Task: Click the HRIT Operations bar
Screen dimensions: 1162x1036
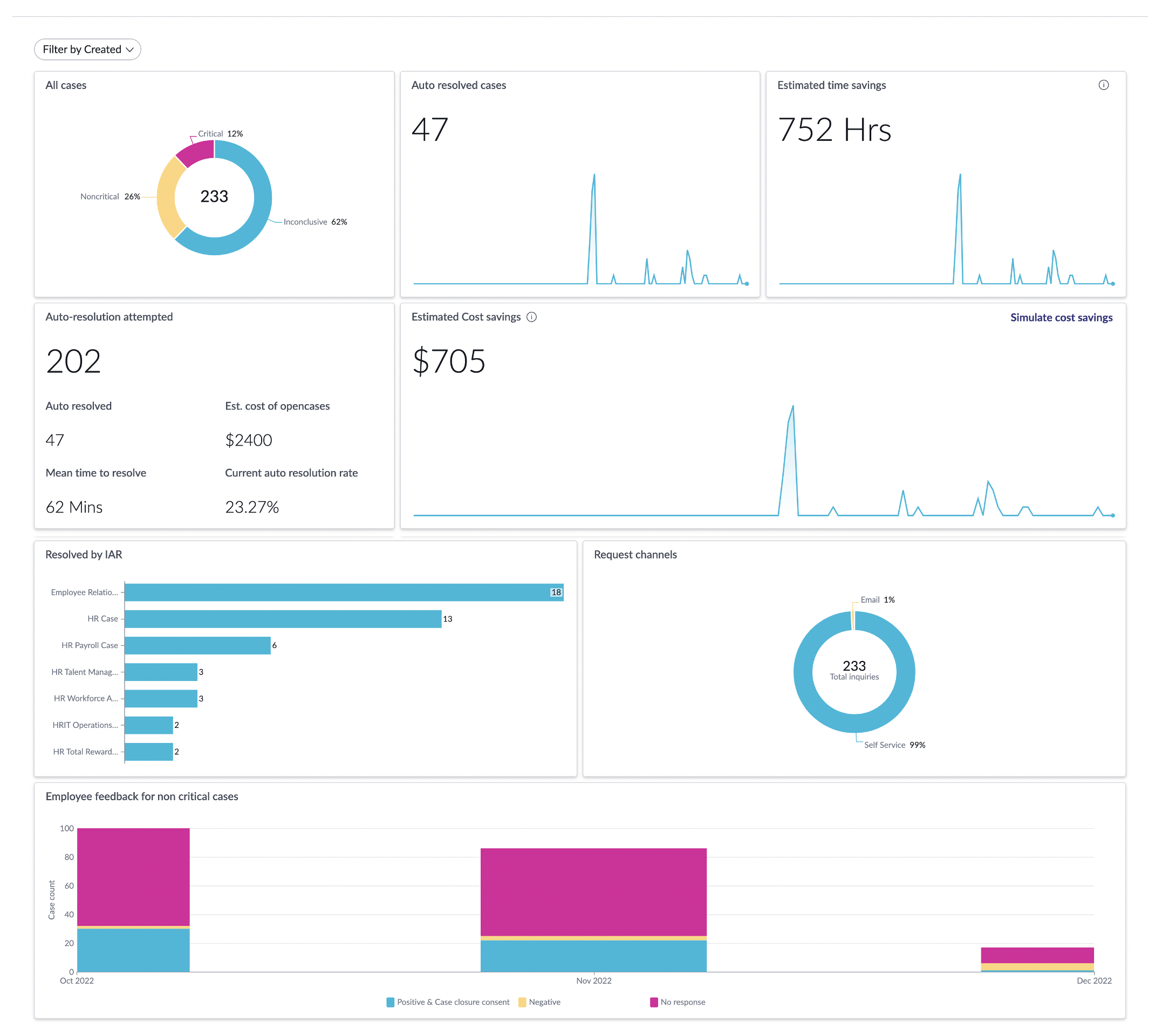Action: click(148, 725)
